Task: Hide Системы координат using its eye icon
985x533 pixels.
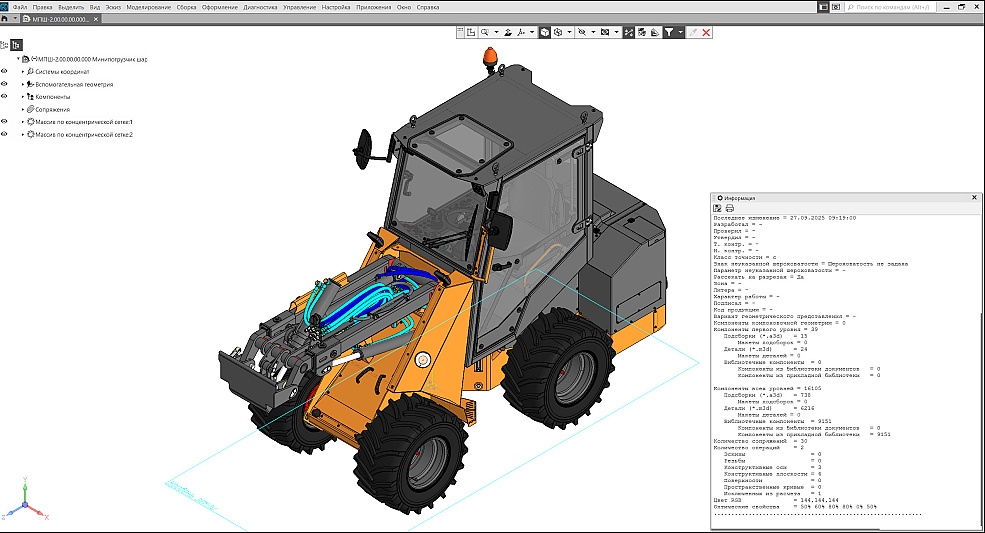Action: [5, 72]
